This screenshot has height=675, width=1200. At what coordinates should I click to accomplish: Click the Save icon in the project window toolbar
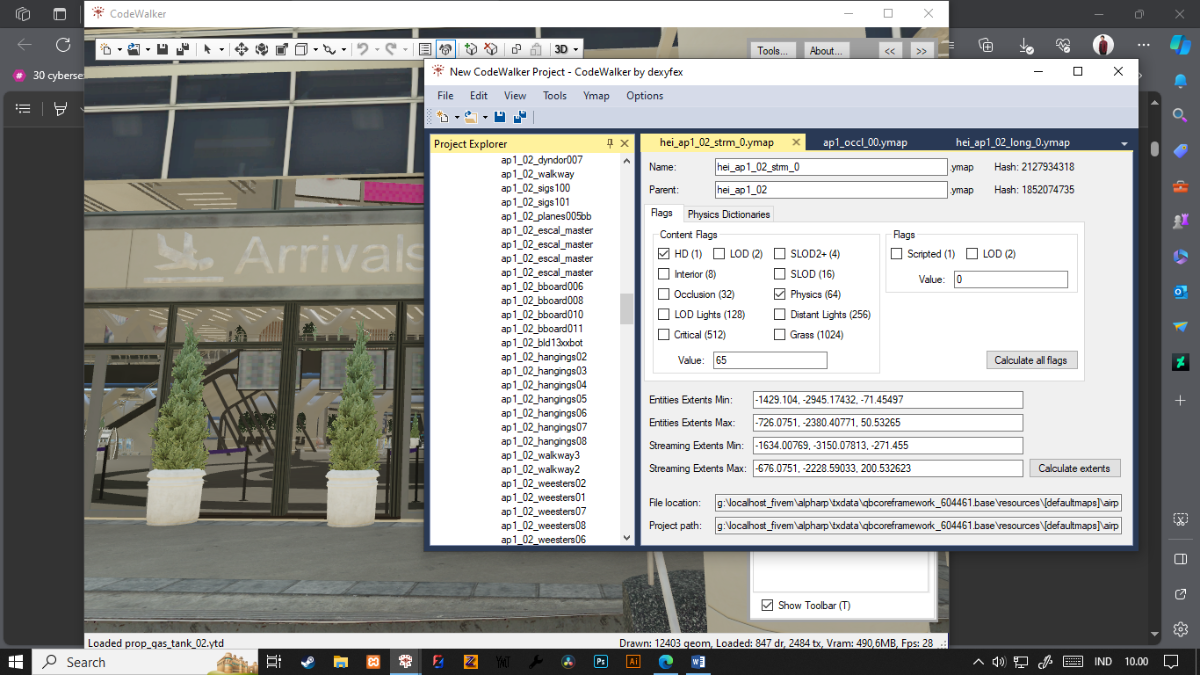(500, 117)
